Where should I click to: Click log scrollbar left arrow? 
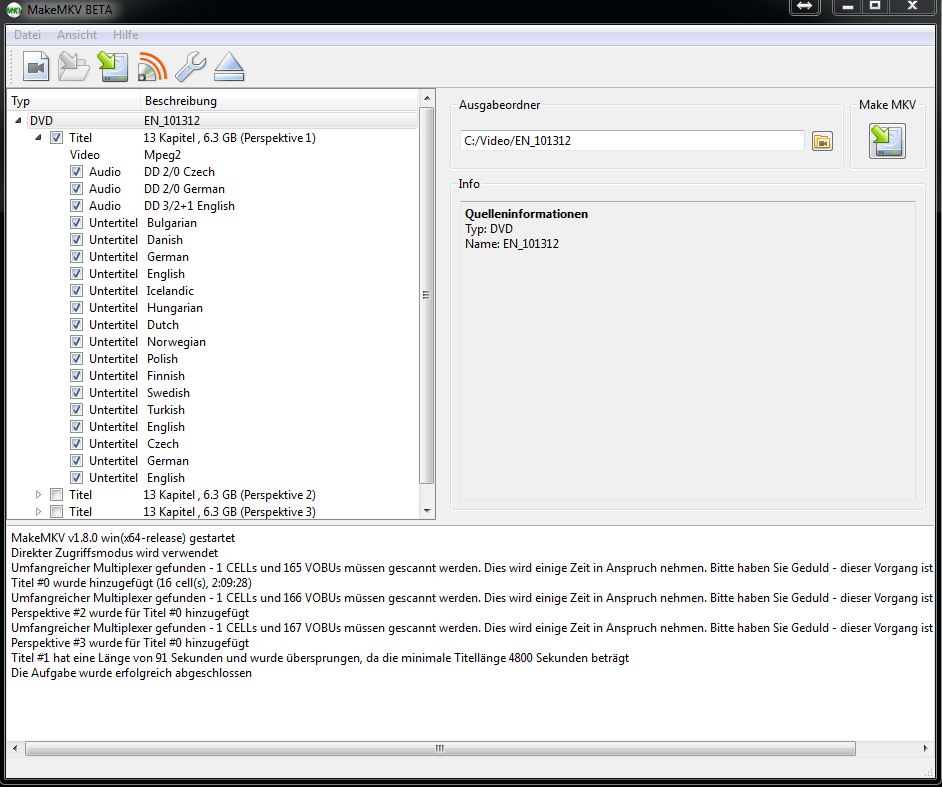click(x=15, y=749)
